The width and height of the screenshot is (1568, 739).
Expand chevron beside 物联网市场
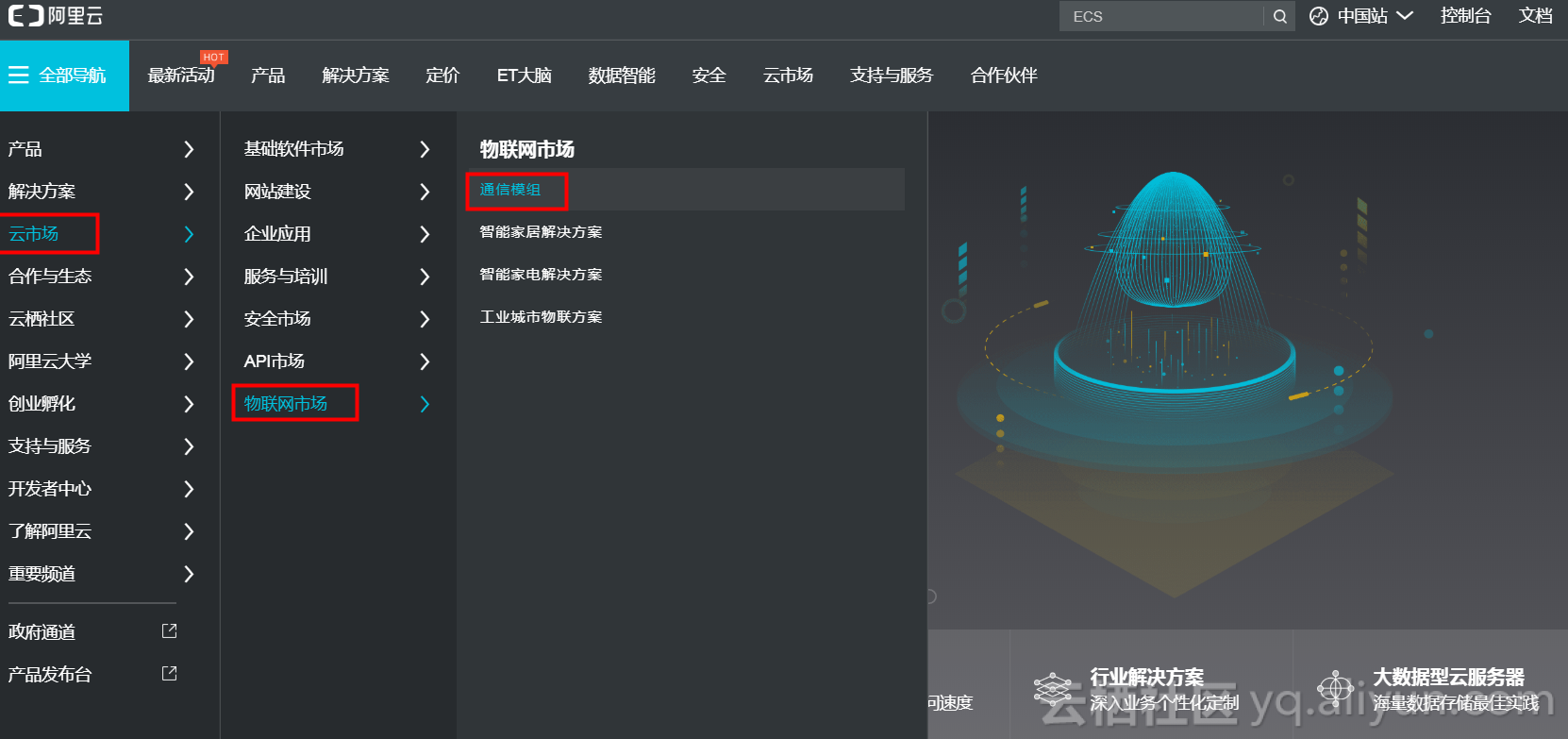[425, 404]
